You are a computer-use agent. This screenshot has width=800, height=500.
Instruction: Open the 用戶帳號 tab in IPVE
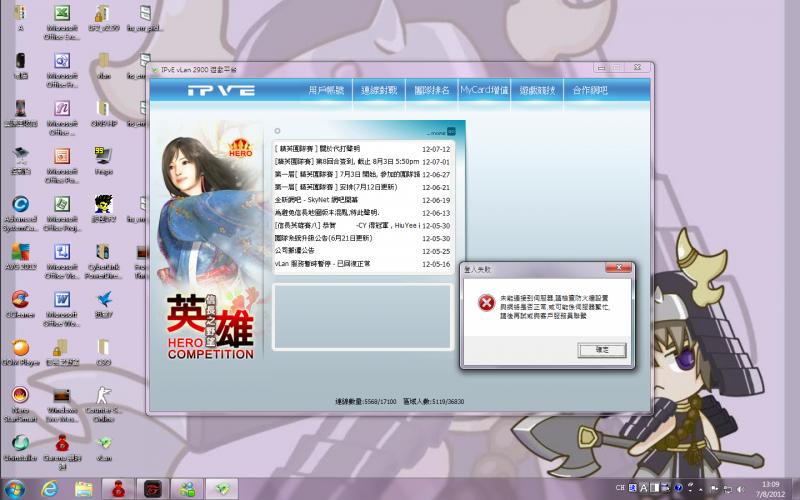click(327, 90)
